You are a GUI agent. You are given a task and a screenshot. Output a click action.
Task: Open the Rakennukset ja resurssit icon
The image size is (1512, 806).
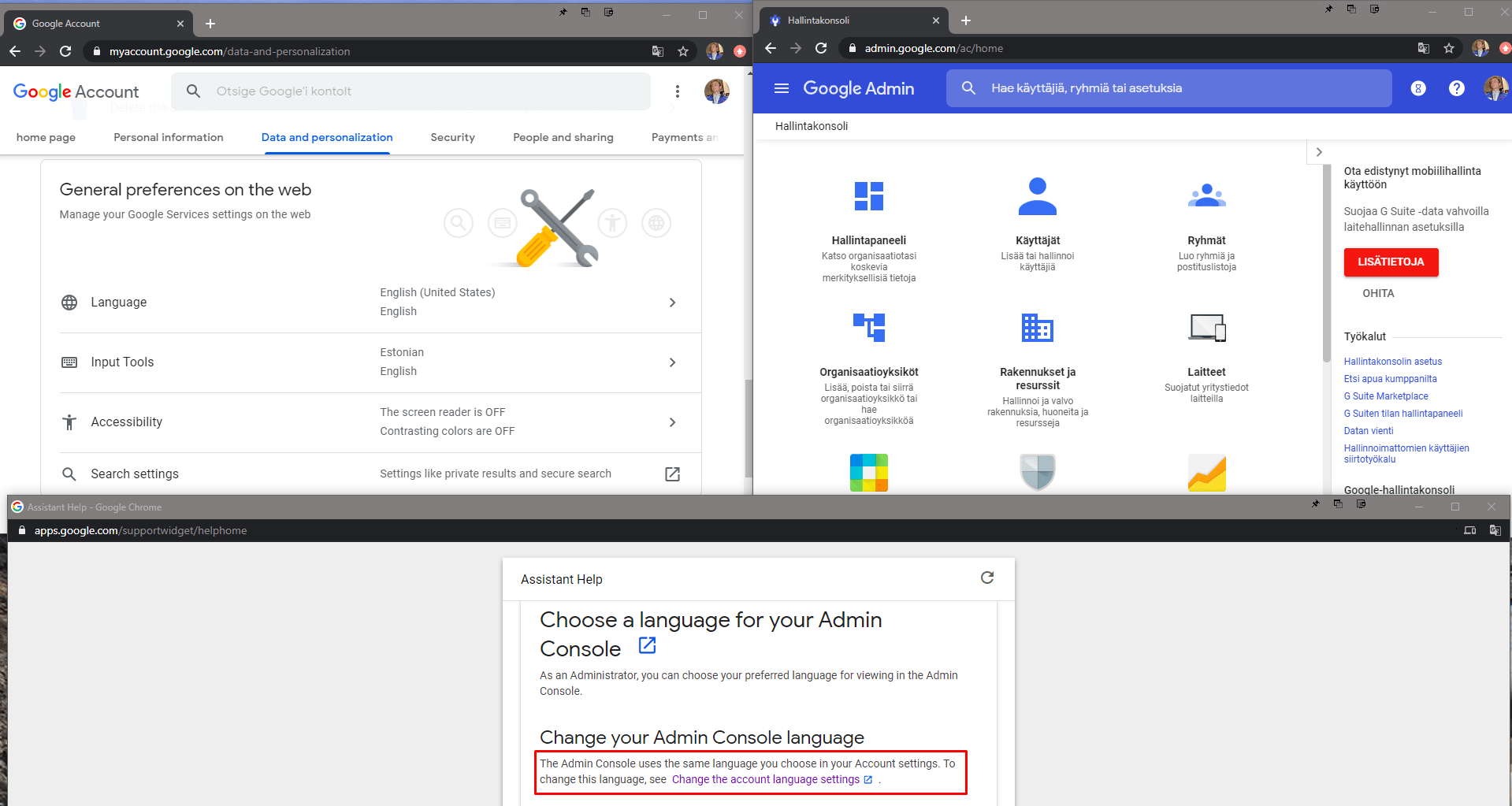coord(1037,327)
